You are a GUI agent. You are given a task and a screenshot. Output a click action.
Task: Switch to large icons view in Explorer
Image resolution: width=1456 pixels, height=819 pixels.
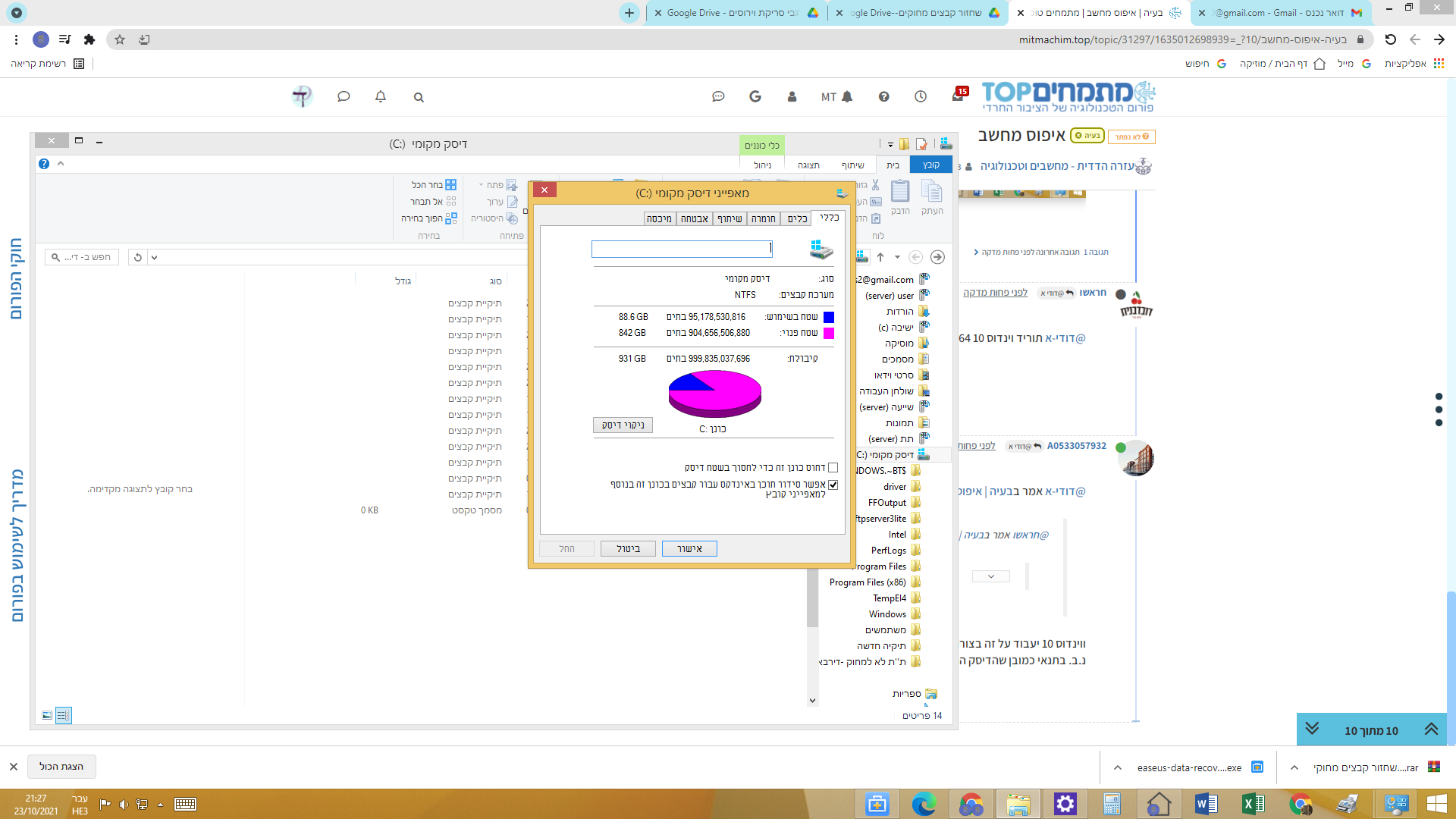tap(47, 715)
